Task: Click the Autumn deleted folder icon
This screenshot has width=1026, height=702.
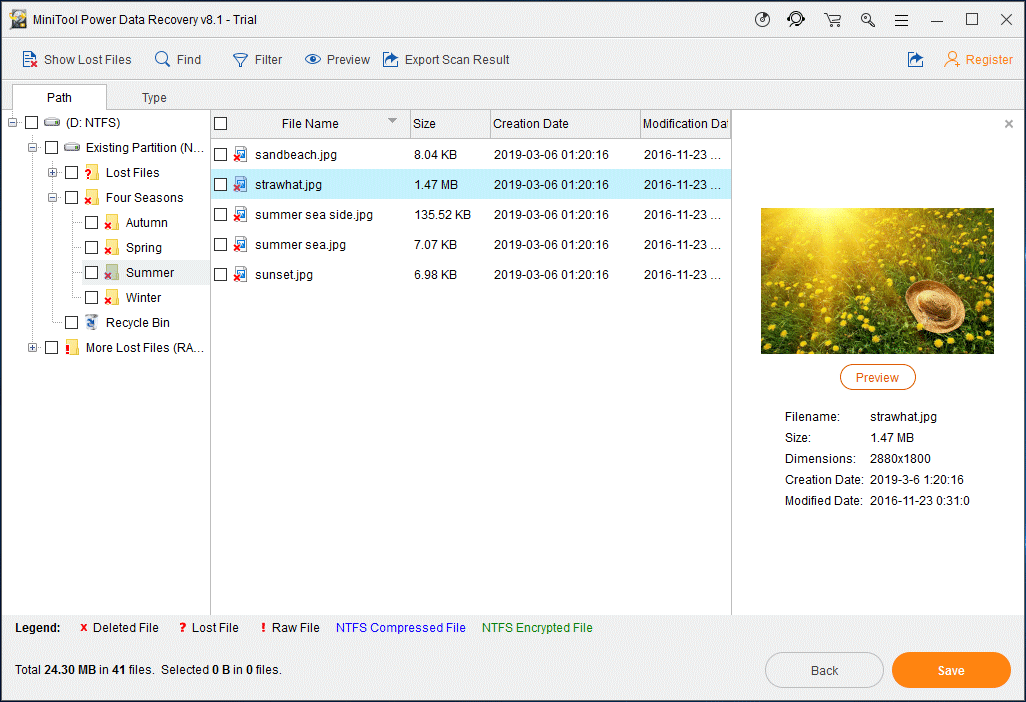Action: coord(111,222)
